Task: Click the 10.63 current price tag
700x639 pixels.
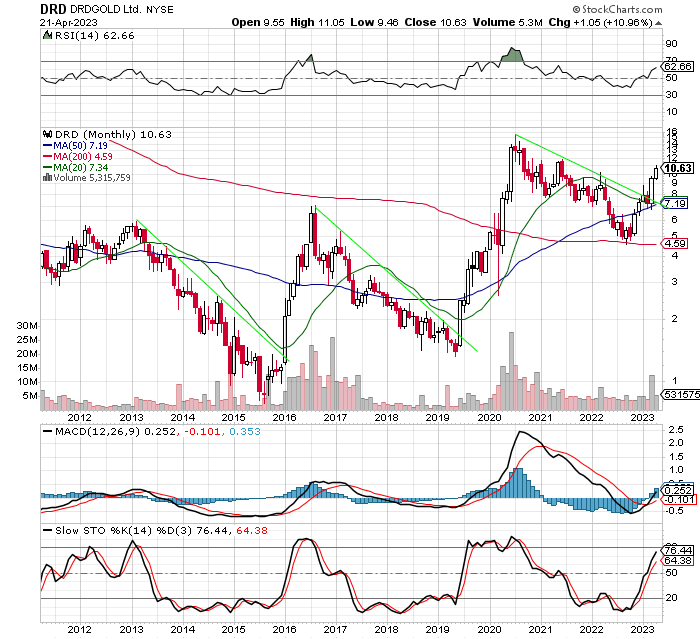Action: coord(678,169)
